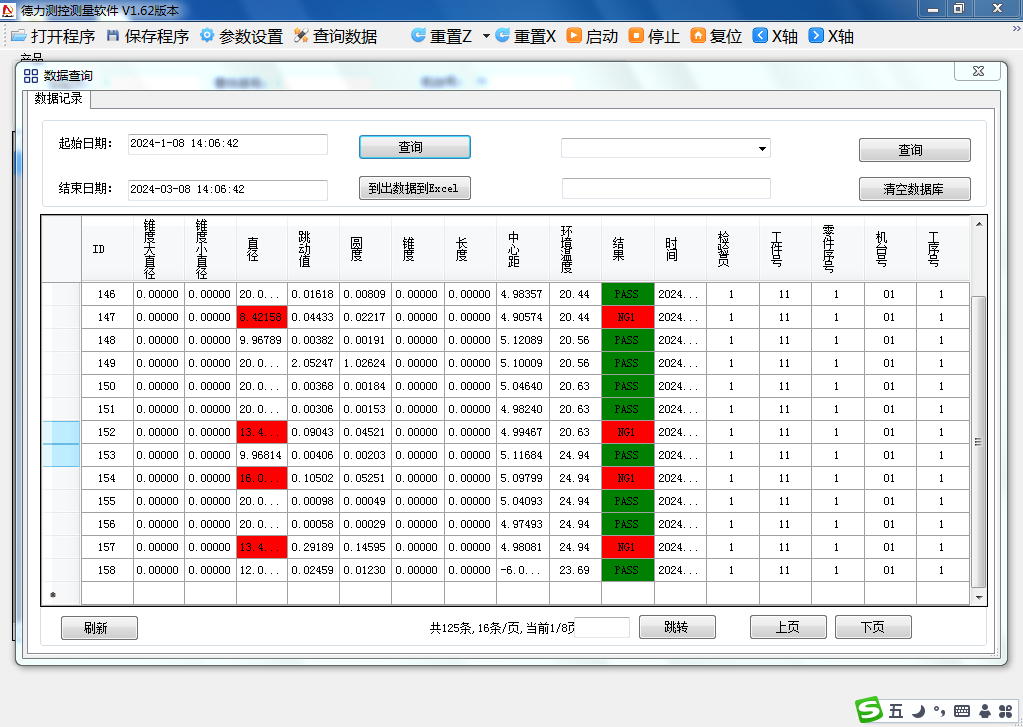Click the down arrow of the table scrollbar
This screenshot has height=727, width=1023.
[978, 596]
